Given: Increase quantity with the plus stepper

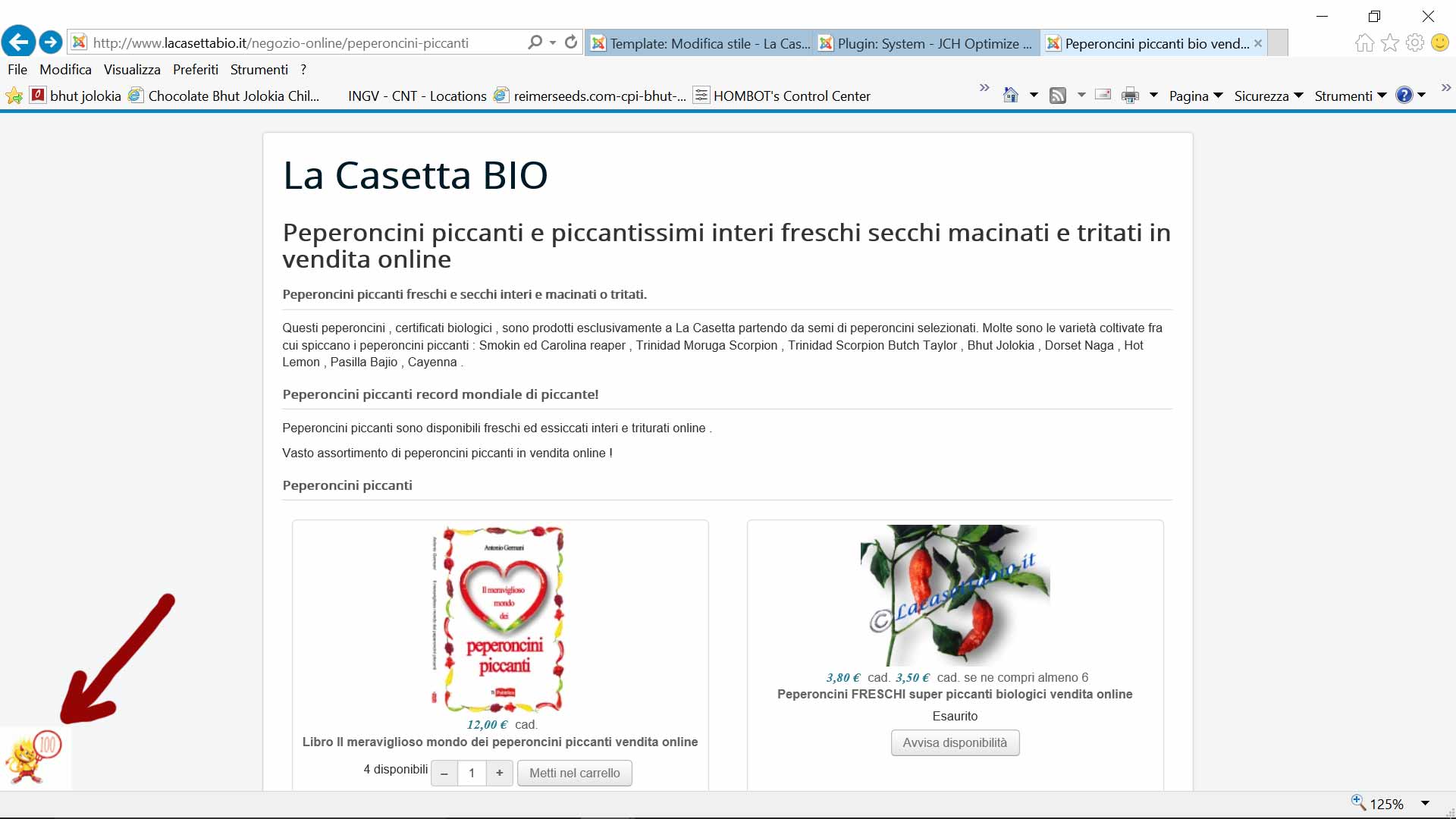Looking at the screenshot, I should tap(499, 773).
